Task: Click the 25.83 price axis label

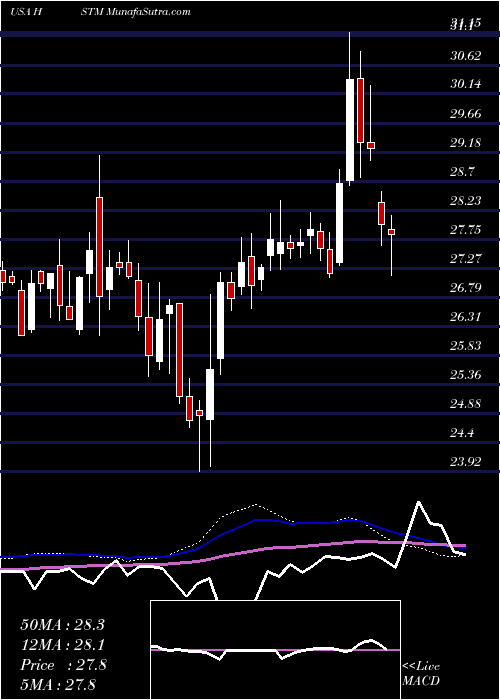Action: [x=466, y=346]
